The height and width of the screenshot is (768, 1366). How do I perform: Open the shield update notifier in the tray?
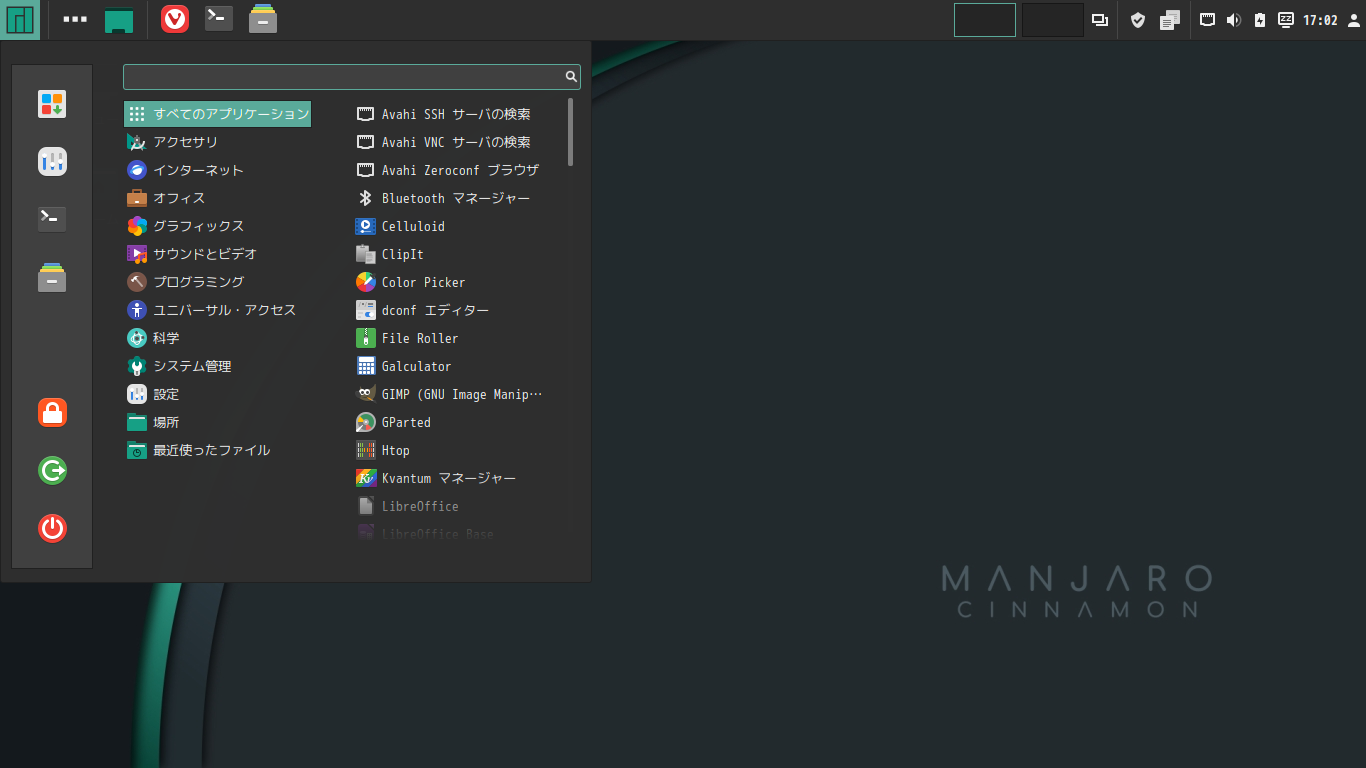pyautogui.click(x=1138, y=20)
